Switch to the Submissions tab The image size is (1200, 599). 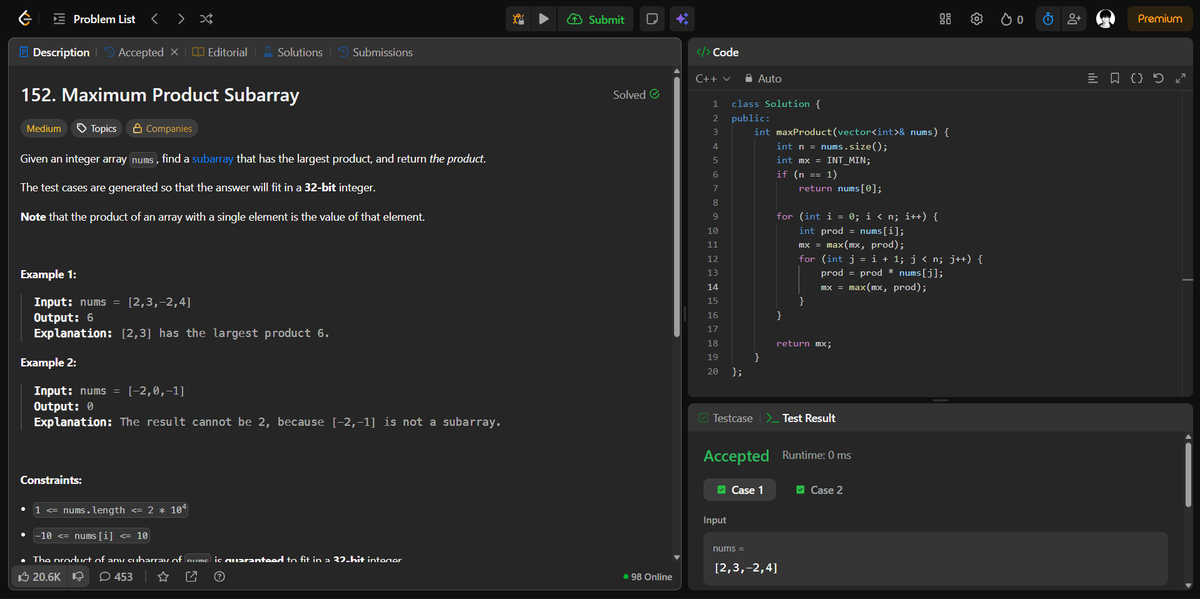coord(374,52)
